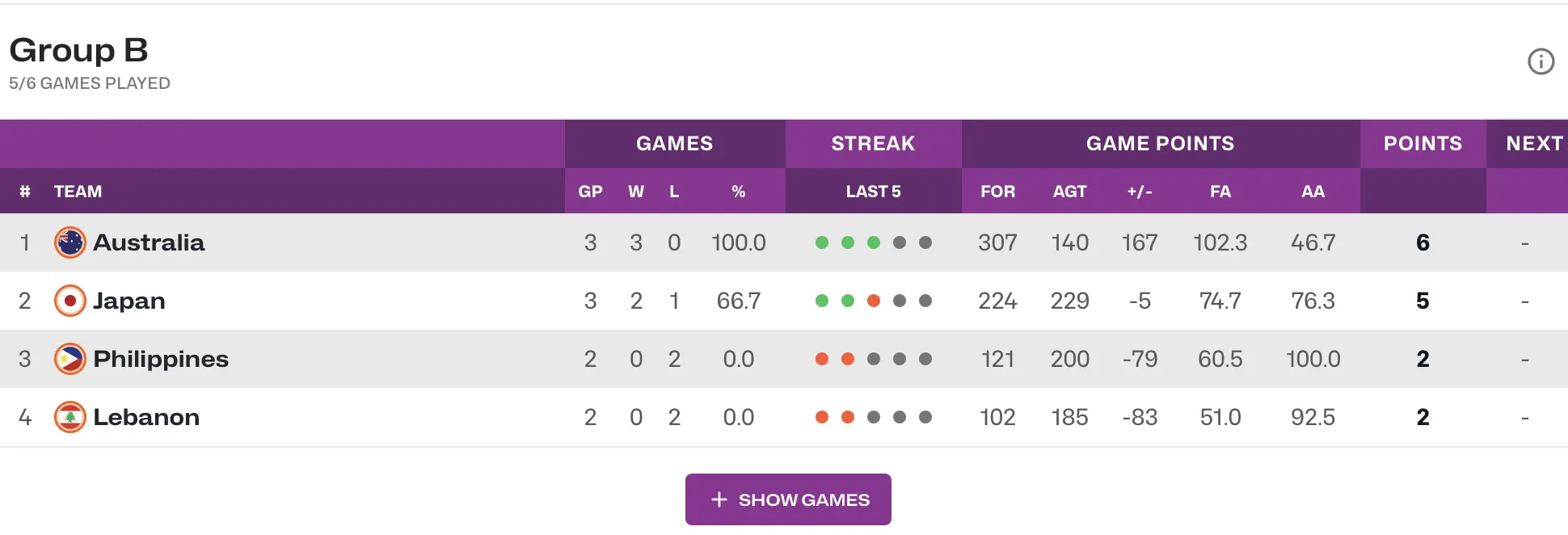
Task: Expand games with SHOW GAMES button
Action: [x=788, y=499]
